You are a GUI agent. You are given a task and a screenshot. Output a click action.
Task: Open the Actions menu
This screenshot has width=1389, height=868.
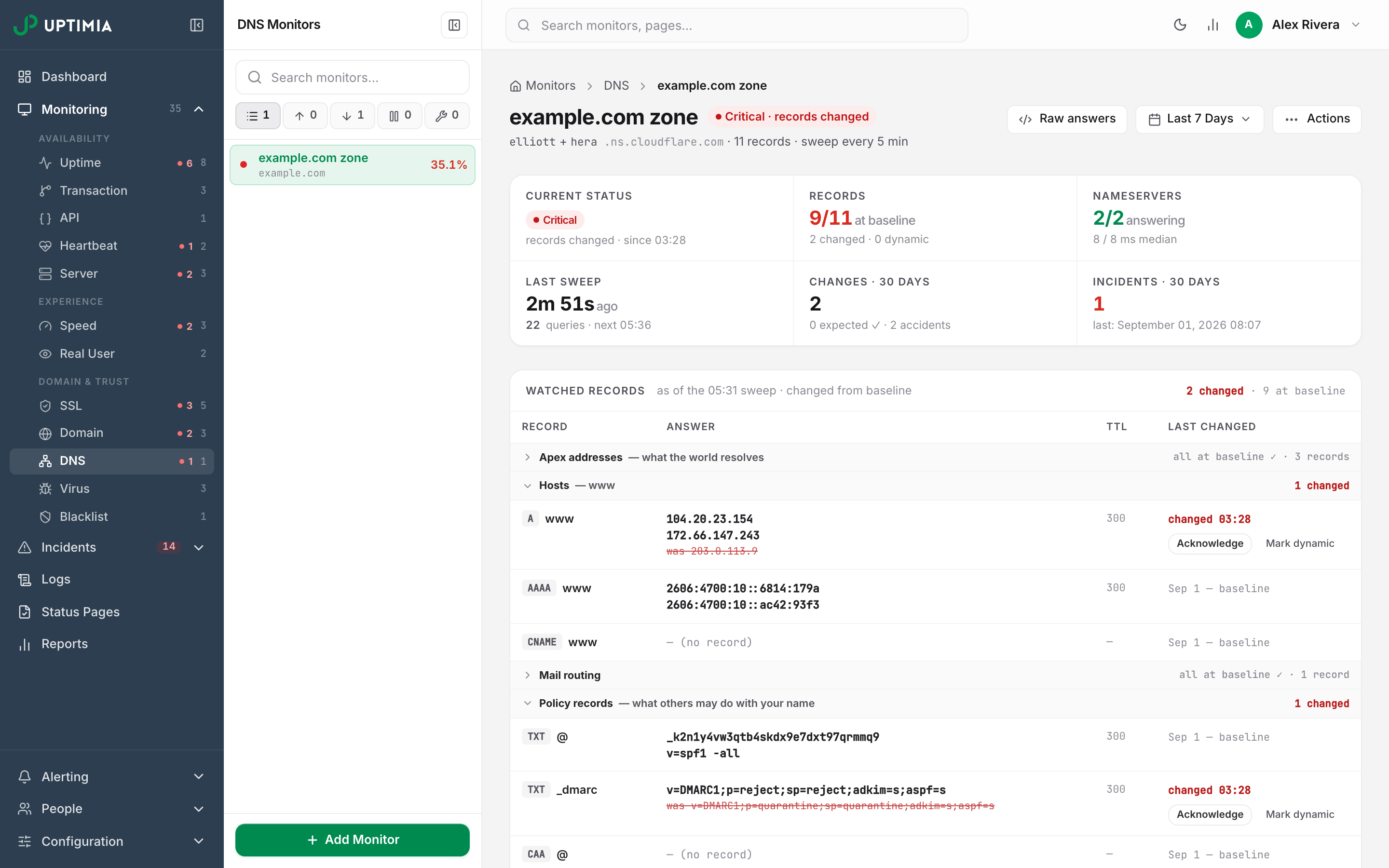click(1317, 119)
